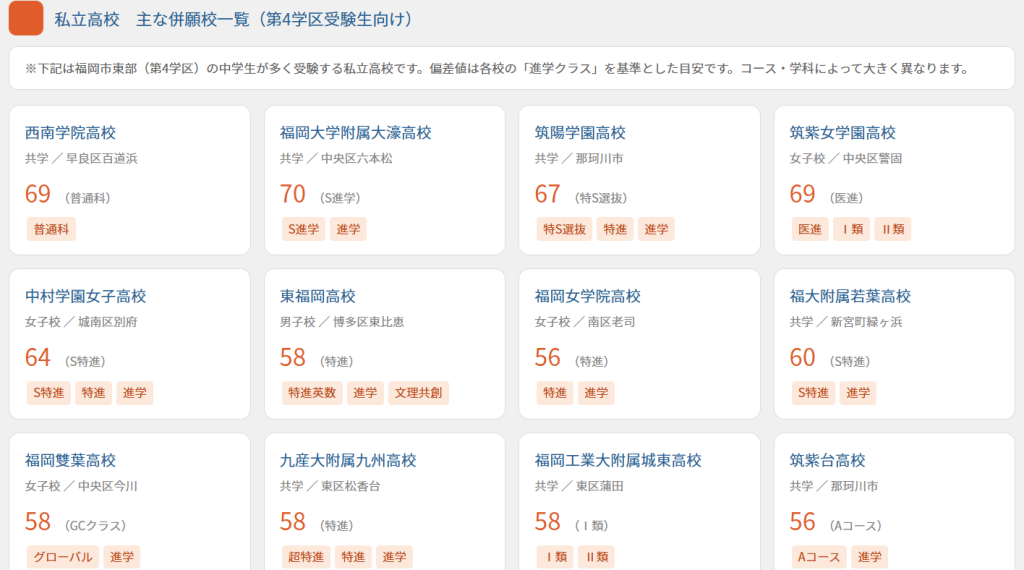Screen dimensions: 1024x570
Task: Click the score 56 for 筑紫台高校
Action: [x=803, y=522]
